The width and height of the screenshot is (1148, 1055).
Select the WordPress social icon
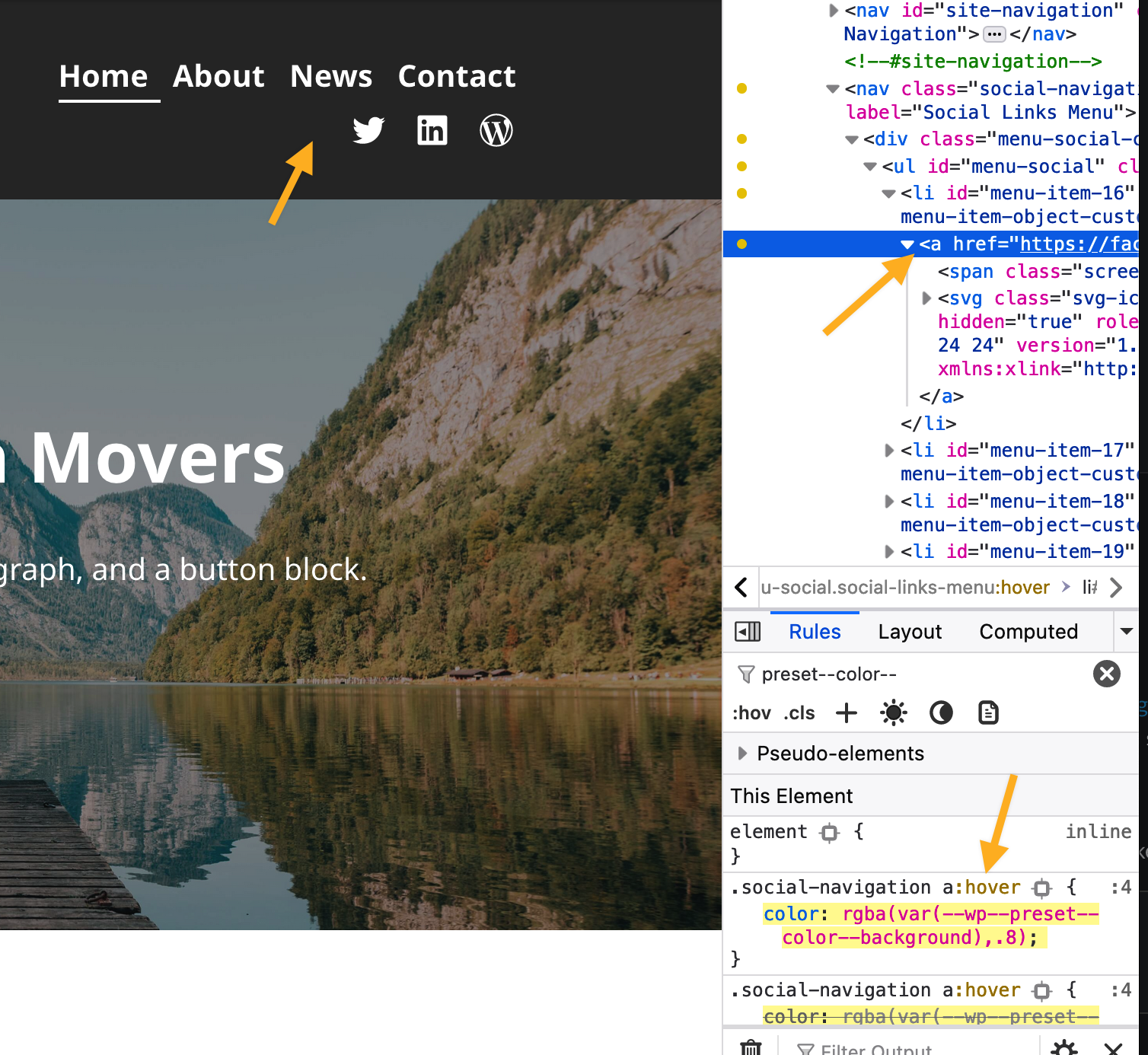click(496, 130)
